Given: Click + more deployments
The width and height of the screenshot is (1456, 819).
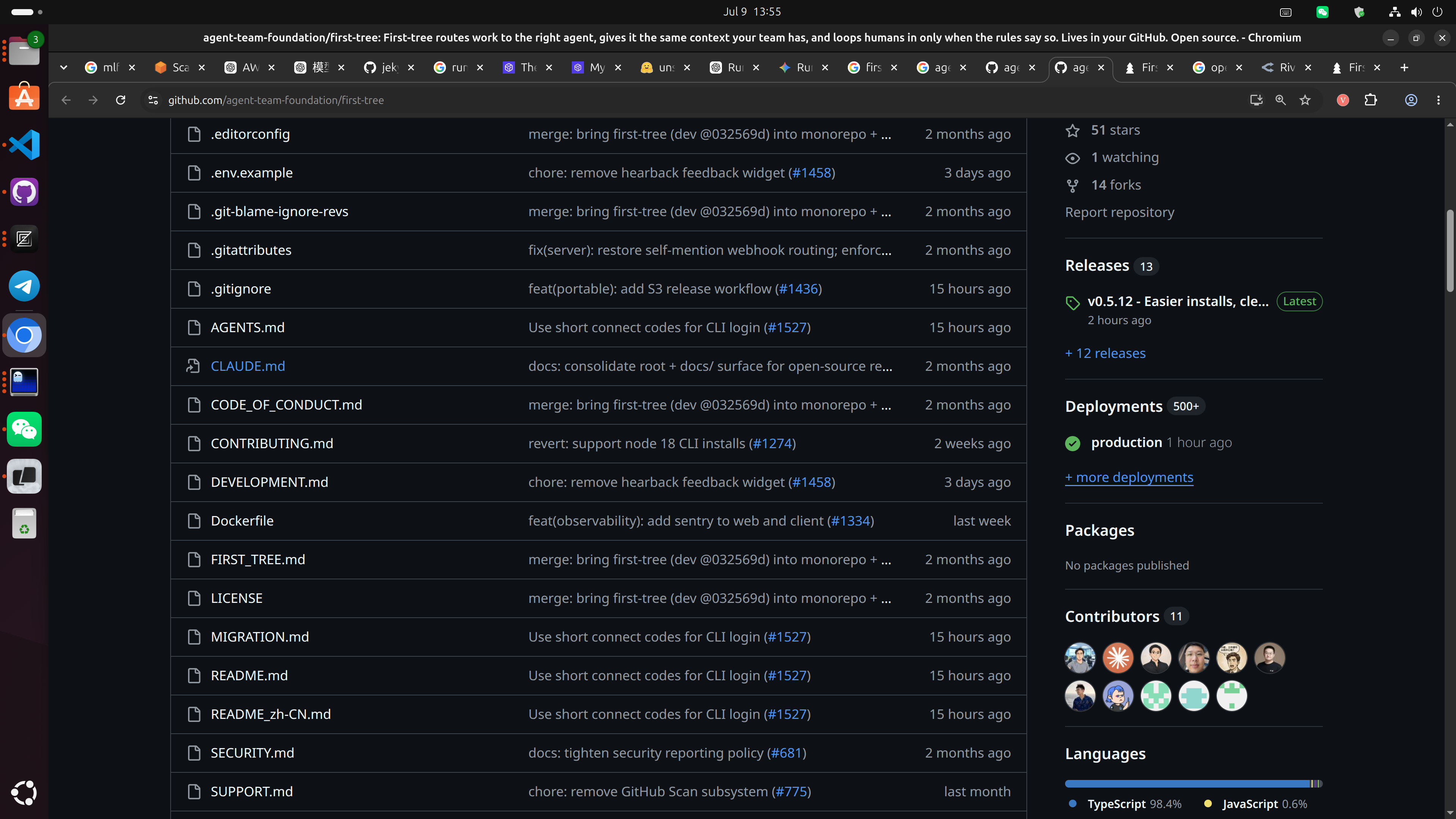Looking at the screenshot, I should click(x=1129, y=478).
